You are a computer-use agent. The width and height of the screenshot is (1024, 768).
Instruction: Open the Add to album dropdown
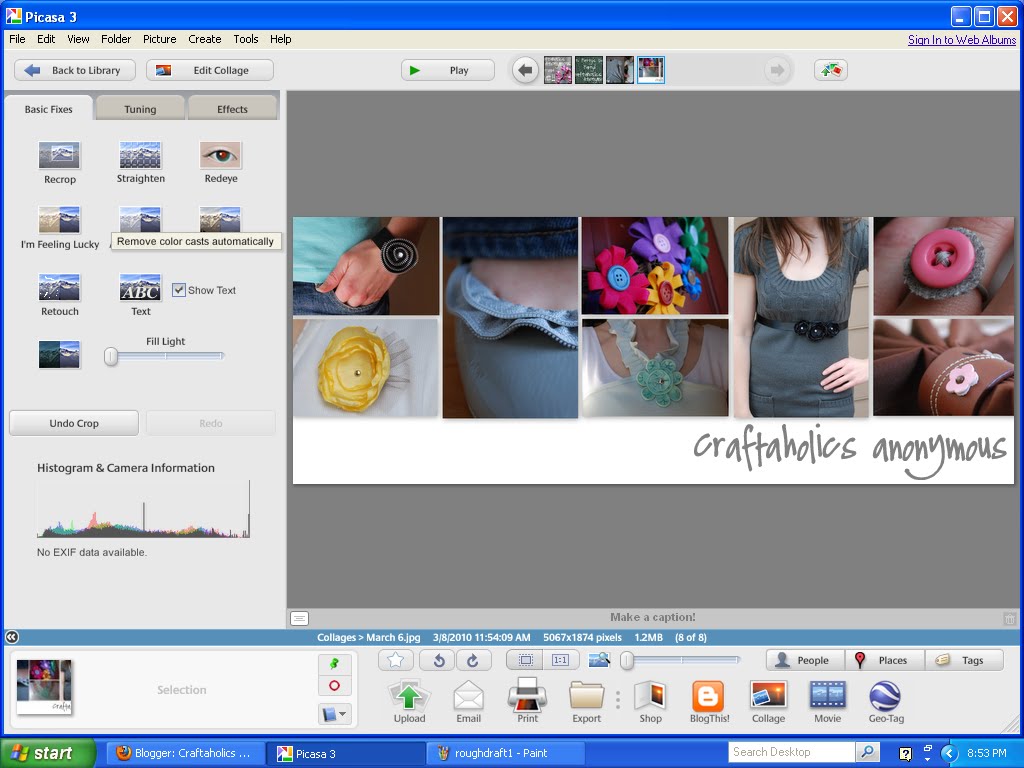[x=334, y=714]
